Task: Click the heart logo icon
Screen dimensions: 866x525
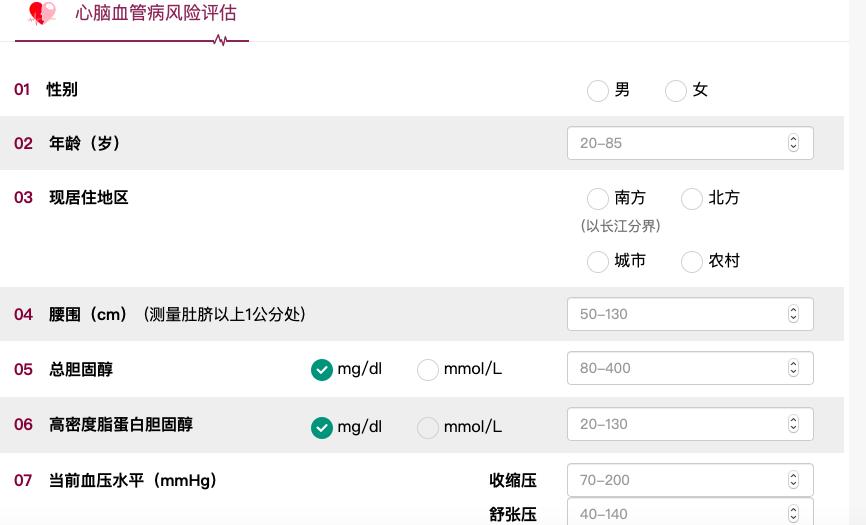Action: click(x=42, y=14)
